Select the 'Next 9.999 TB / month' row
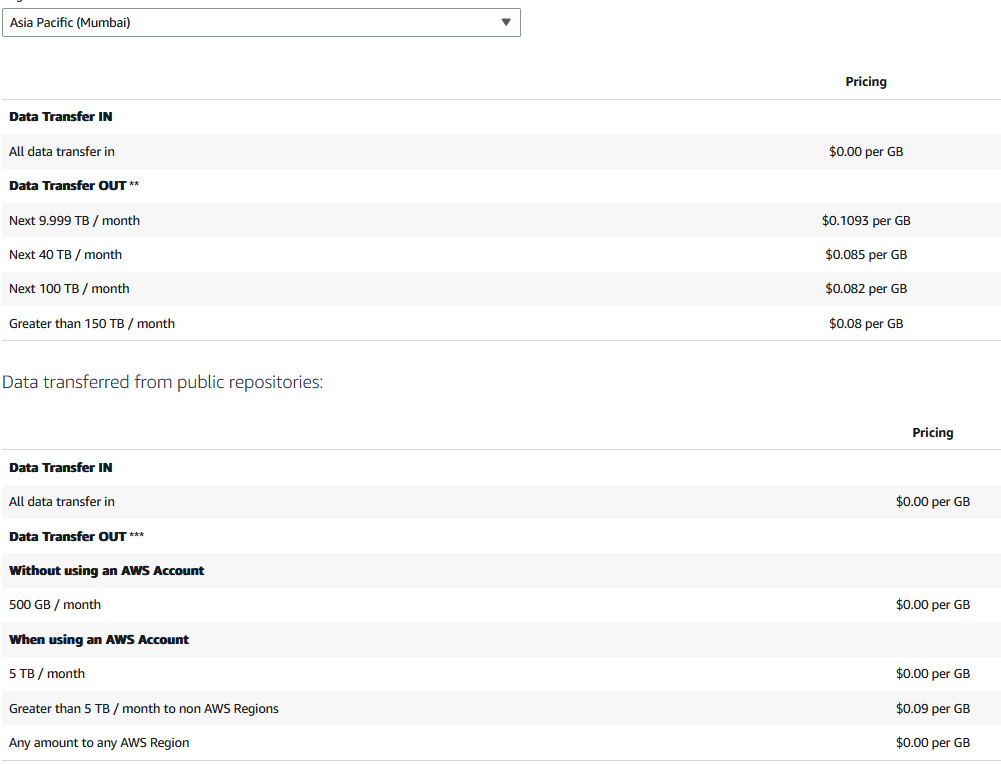Image resolution: width=1001 pixels, height=764 pixels. click(501, 220)
